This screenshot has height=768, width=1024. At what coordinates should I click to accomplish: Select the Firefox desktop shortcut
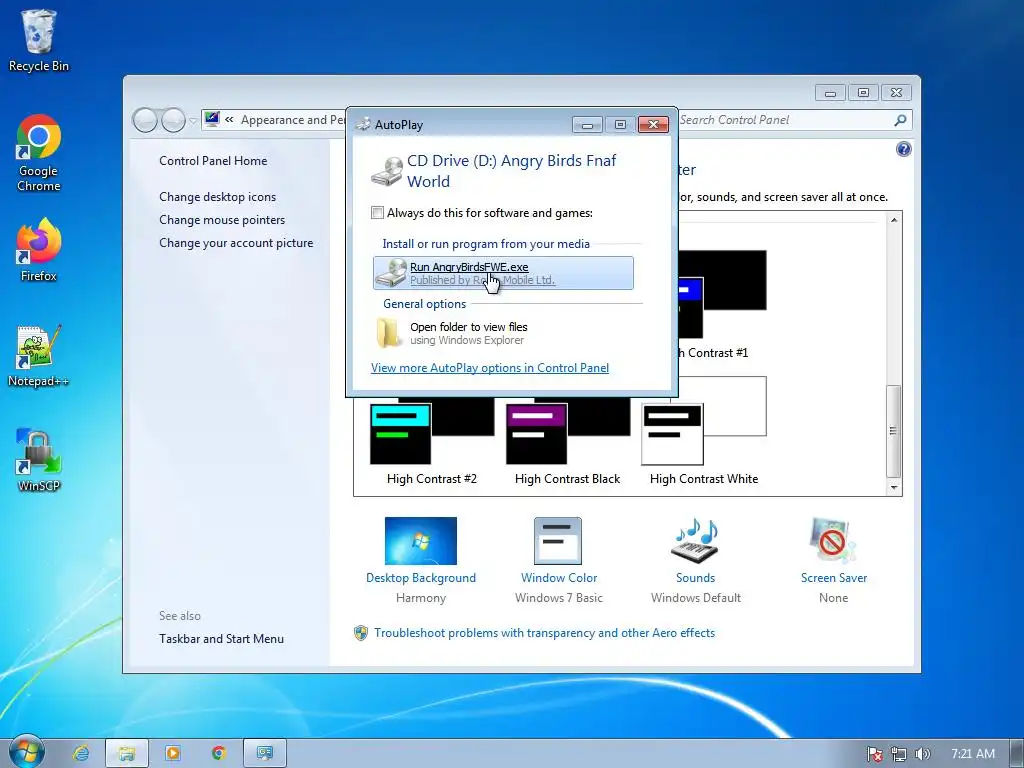click(39, 250)
